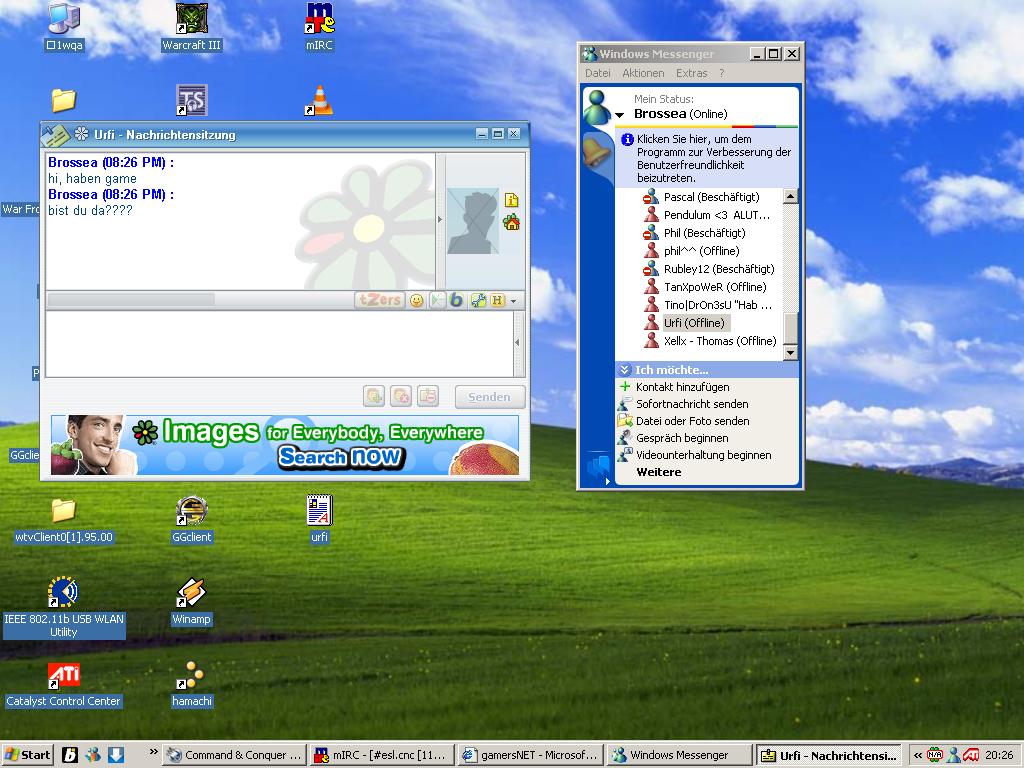Open the urfi document icon on desktop
1024x768 pixels.
(319, 519)
